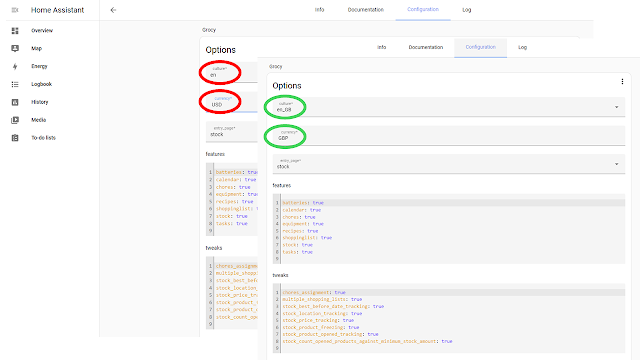Expand the entry_page dropdown showing stock
This screenshot has height=360, width=640.
click(x=449, y=164)
